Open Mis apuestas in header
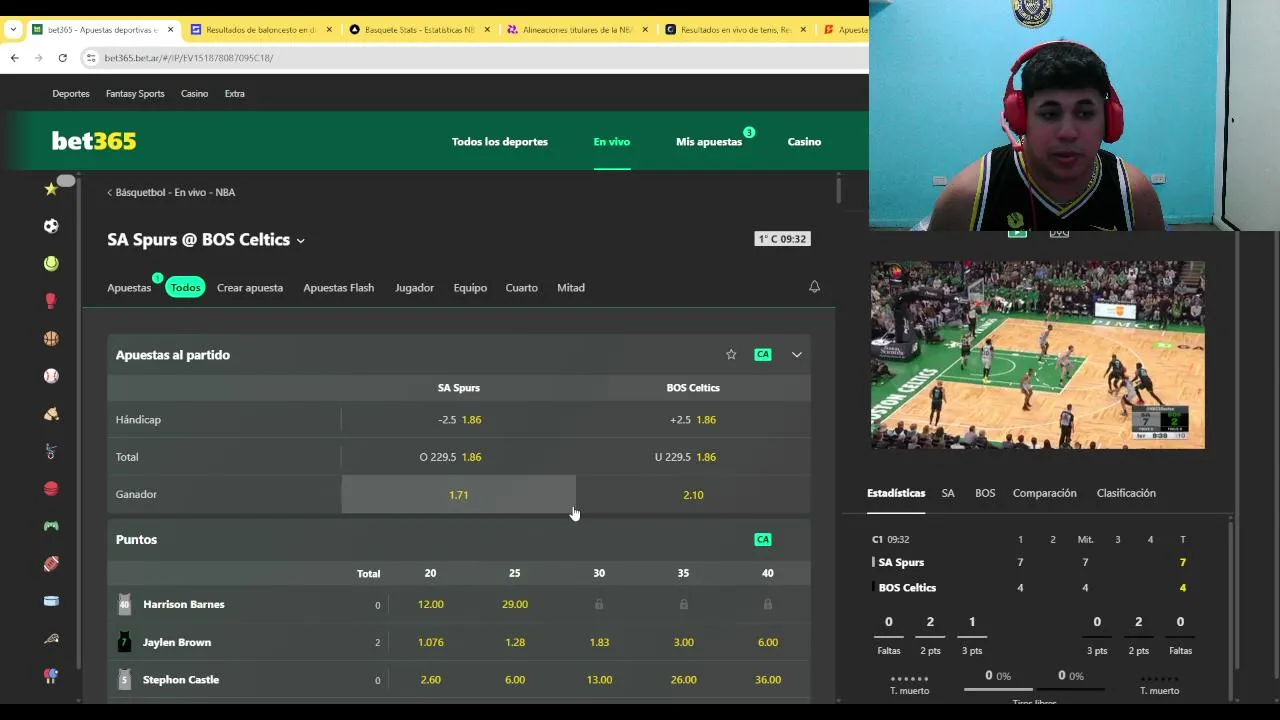The image size is (1280, 720). (709, 142)
